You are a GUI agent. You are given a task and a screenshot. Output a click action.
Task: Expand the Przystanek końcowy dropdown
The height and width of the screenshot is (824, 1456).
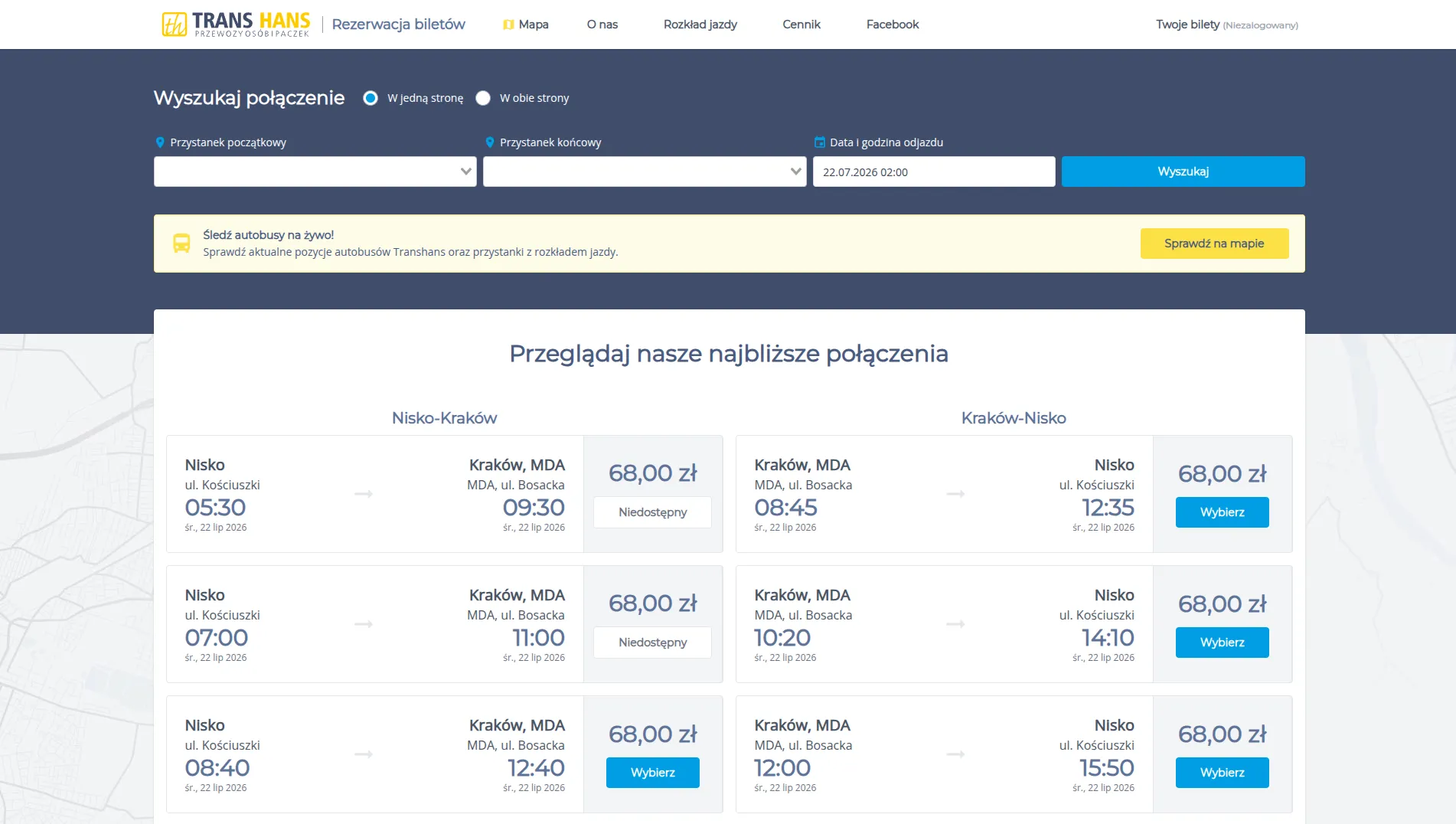point(645,172)
